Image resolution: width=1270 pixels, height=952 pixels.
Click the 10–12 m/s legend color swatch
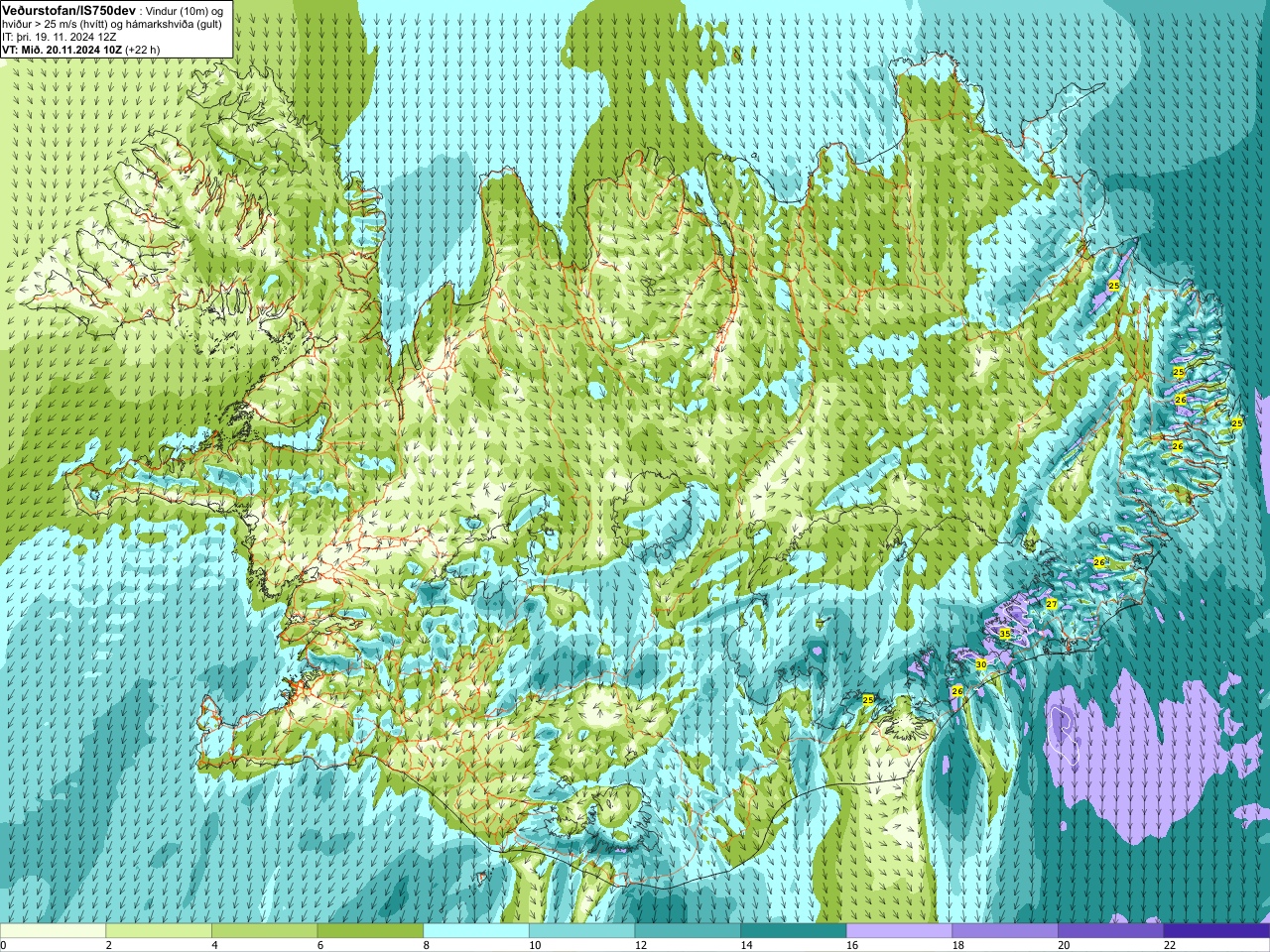[x=581, y=930]
